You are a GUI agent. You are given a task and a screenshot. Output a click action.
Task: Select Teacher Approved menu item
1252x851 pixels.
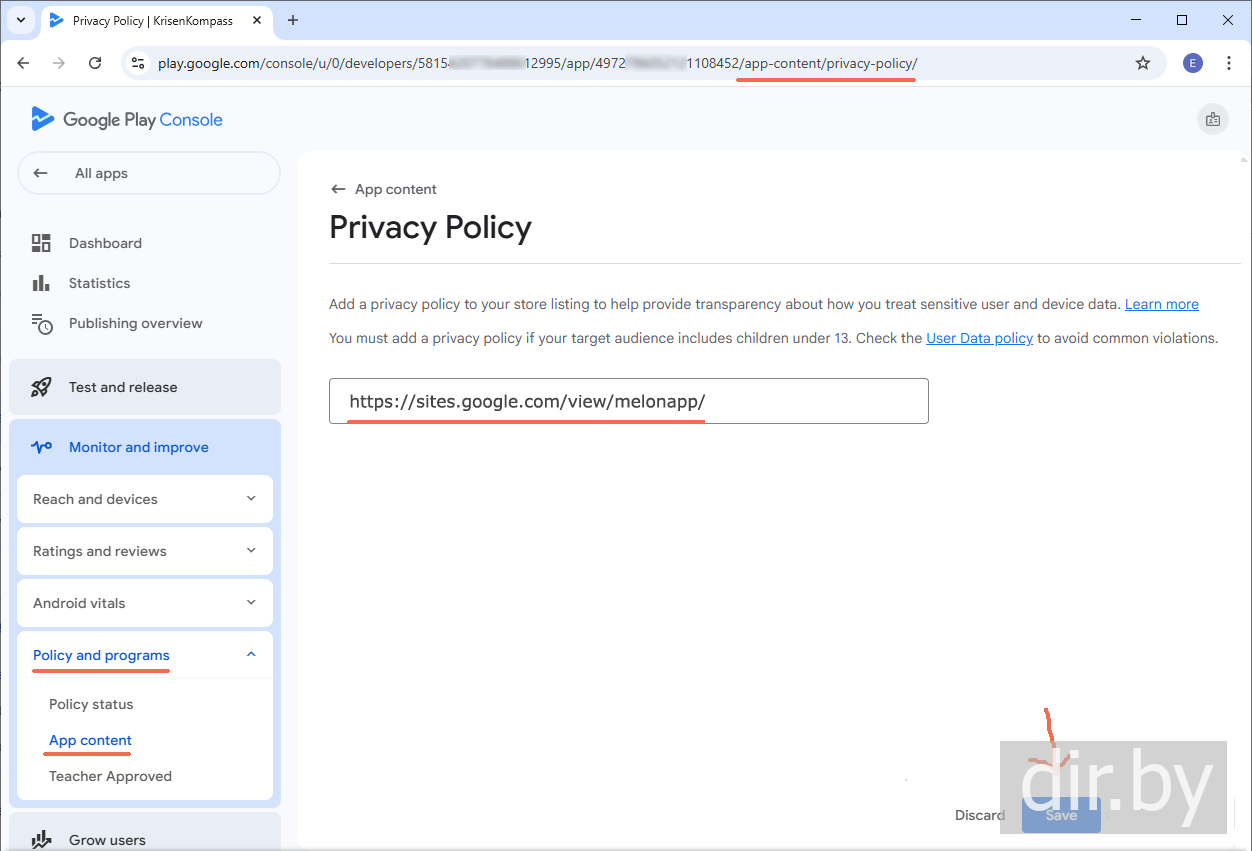[x=110, y=776]
